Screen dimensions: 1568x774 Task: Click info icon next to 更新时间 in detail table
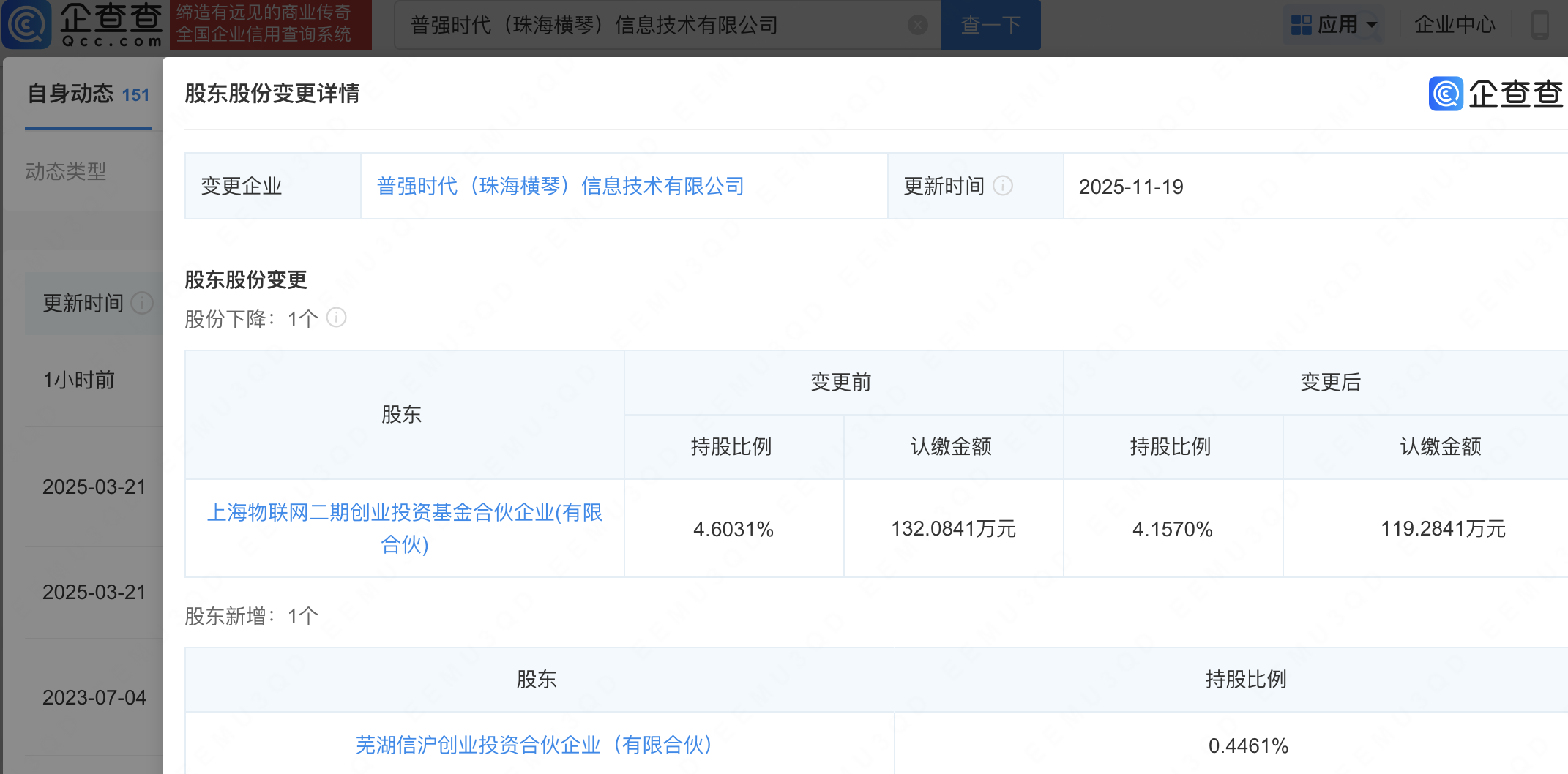[x=1003, y=186]
